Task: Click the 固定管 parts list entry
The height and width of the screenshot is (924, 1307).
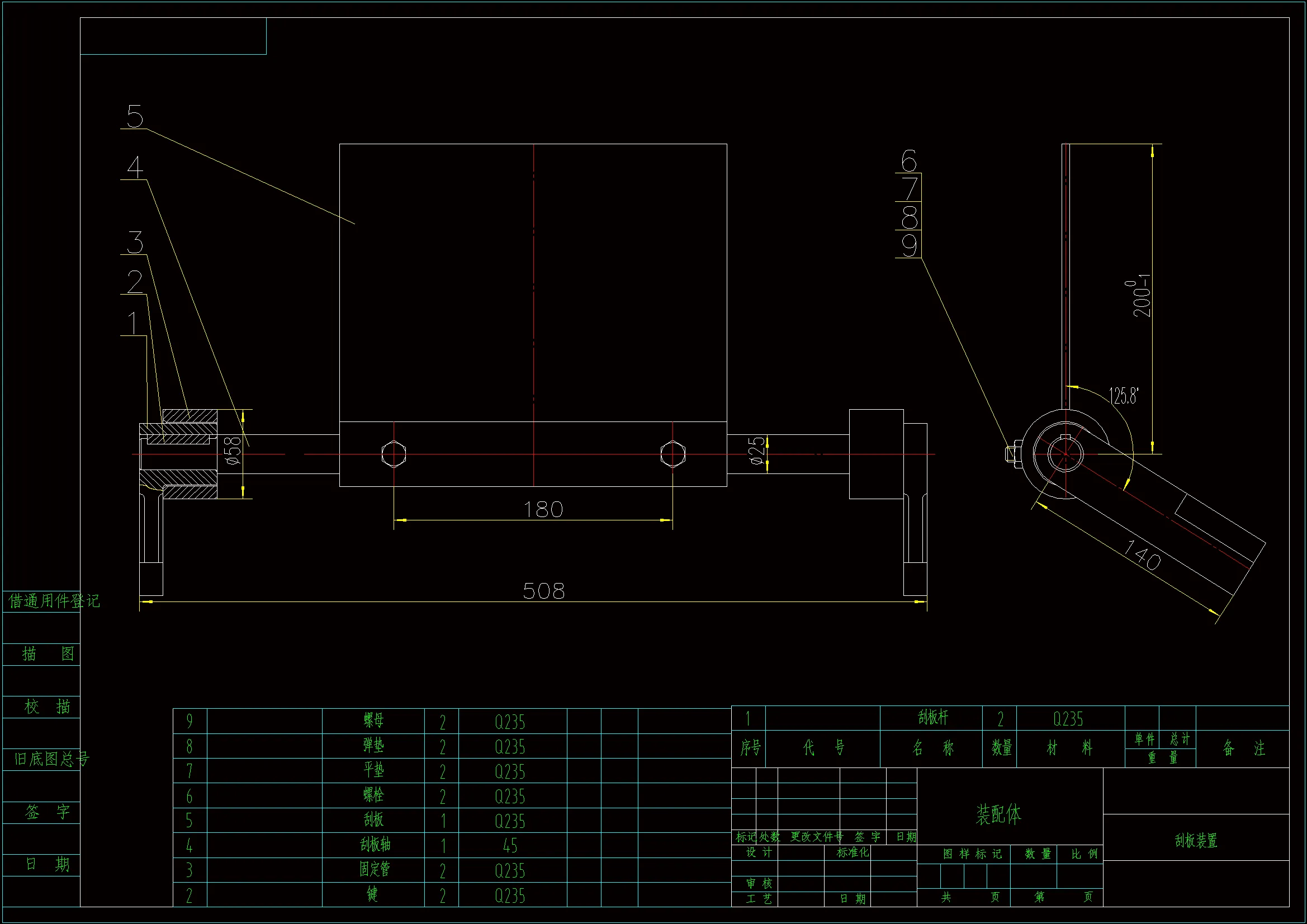Action: 374,869
